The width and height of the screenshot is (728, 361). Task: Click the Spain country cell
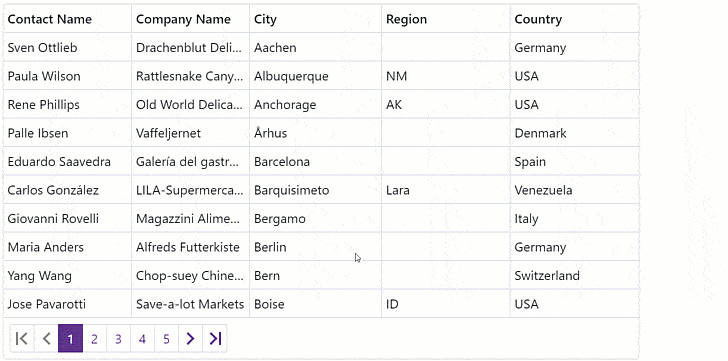point(574,161)
